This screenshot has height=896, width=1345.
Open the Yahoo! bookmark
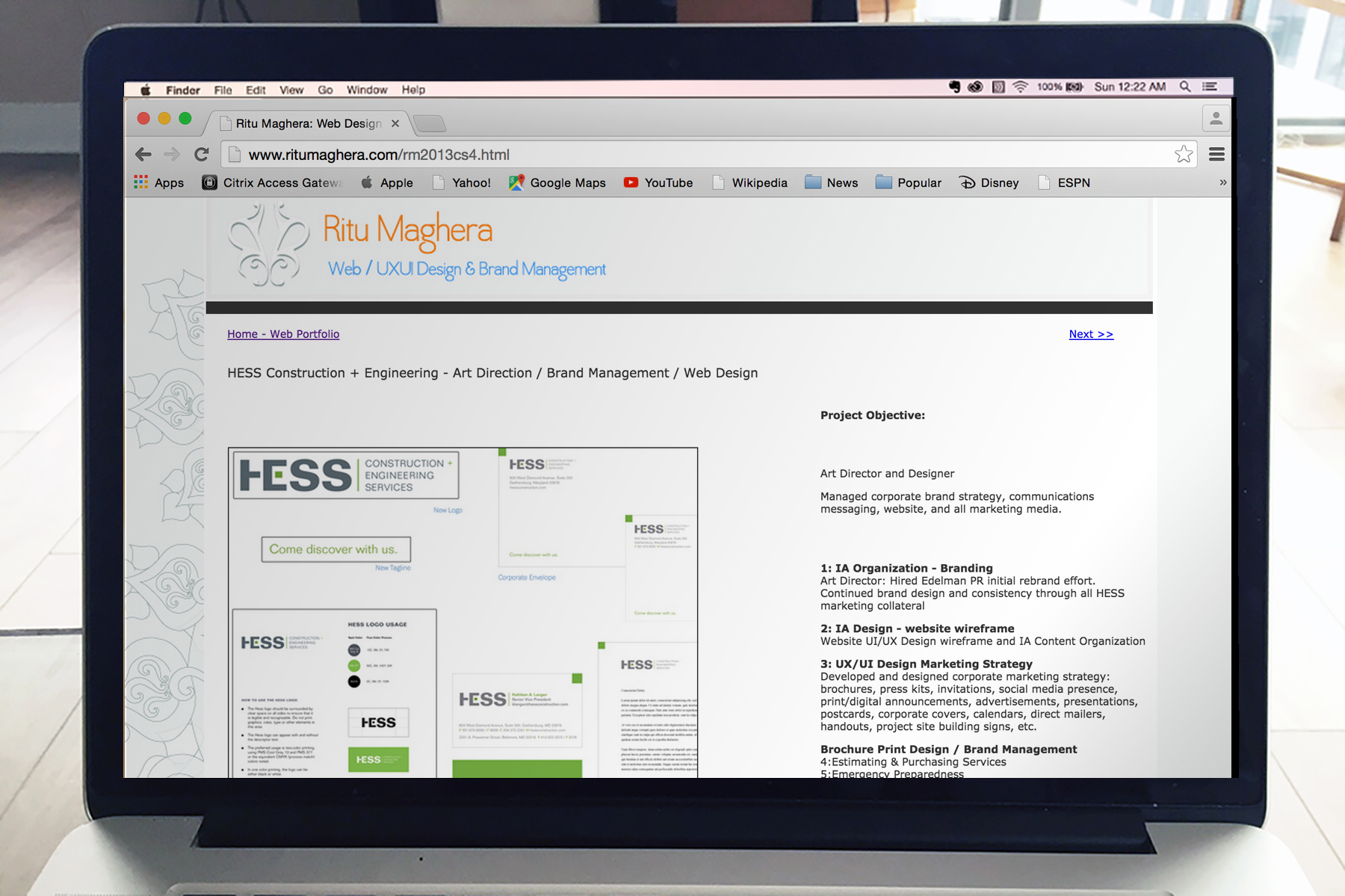tap(462, 182)
